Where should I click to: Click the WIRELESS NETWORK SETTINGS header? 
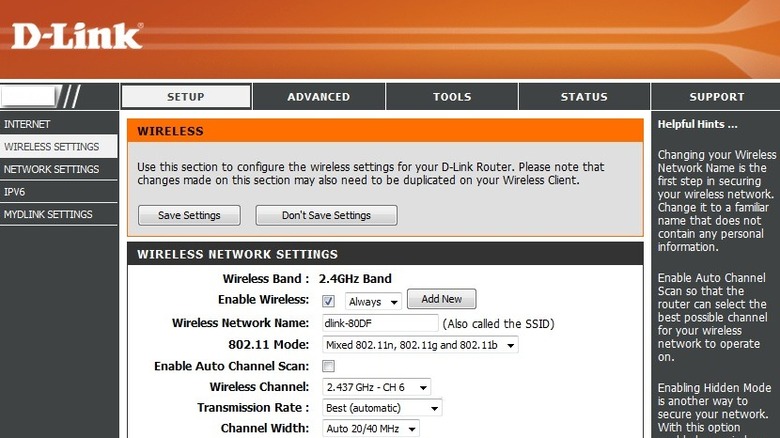coord(385,254)
